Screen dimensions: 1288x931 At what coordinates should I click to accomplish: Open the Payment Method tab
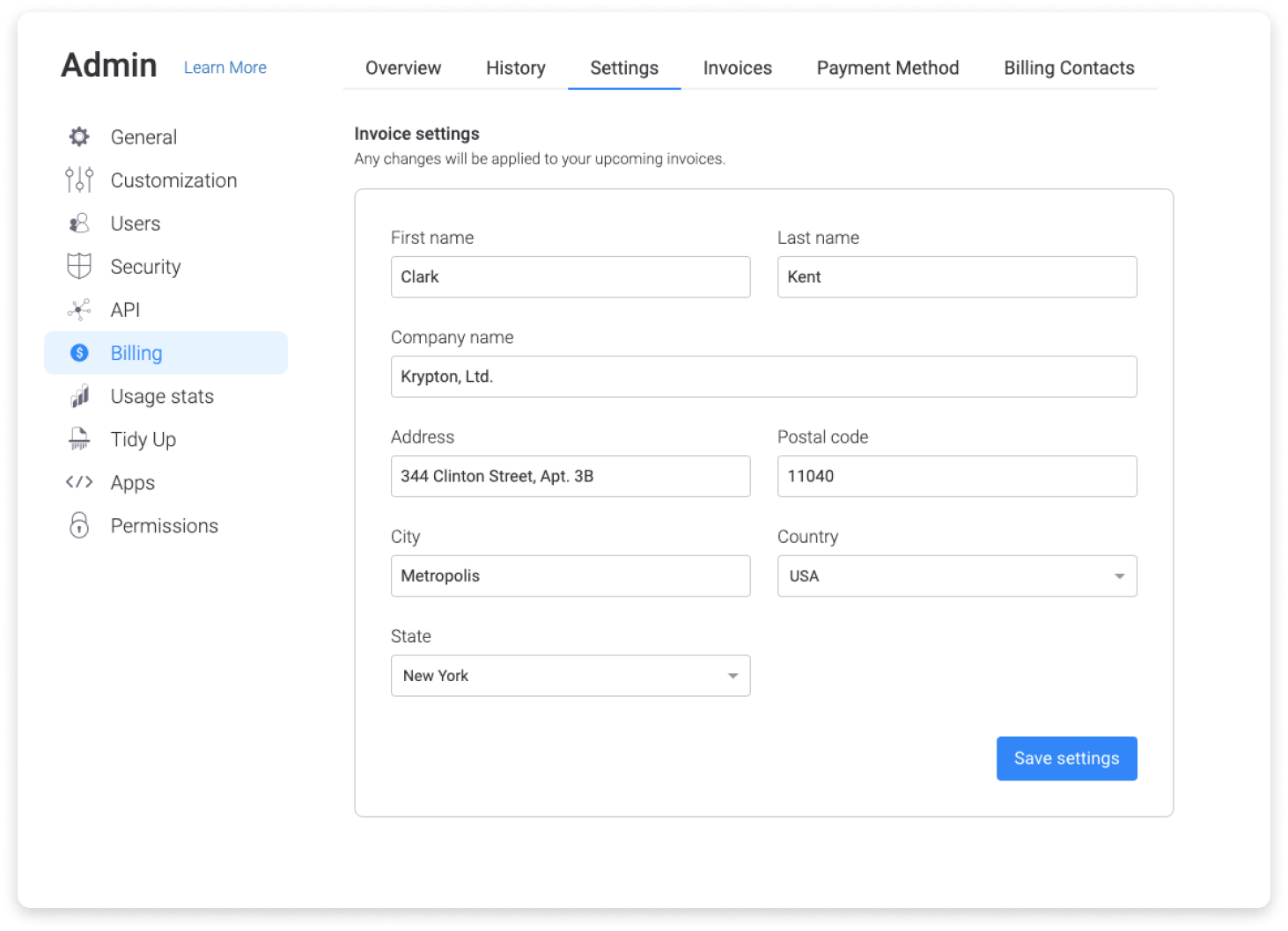(887, 68)
